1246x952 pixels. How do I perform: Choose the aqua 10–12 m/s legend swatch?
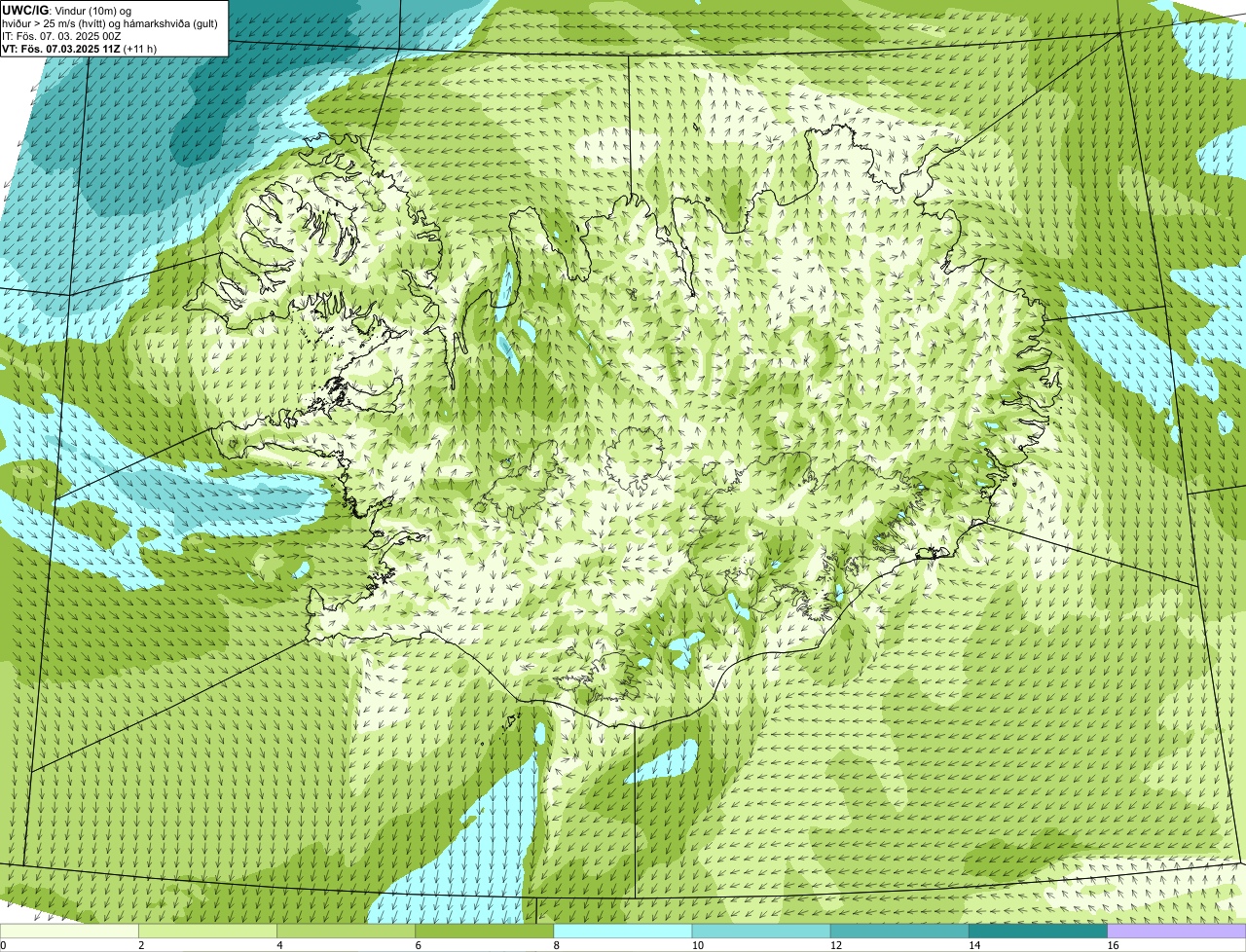tap(761, 932)
